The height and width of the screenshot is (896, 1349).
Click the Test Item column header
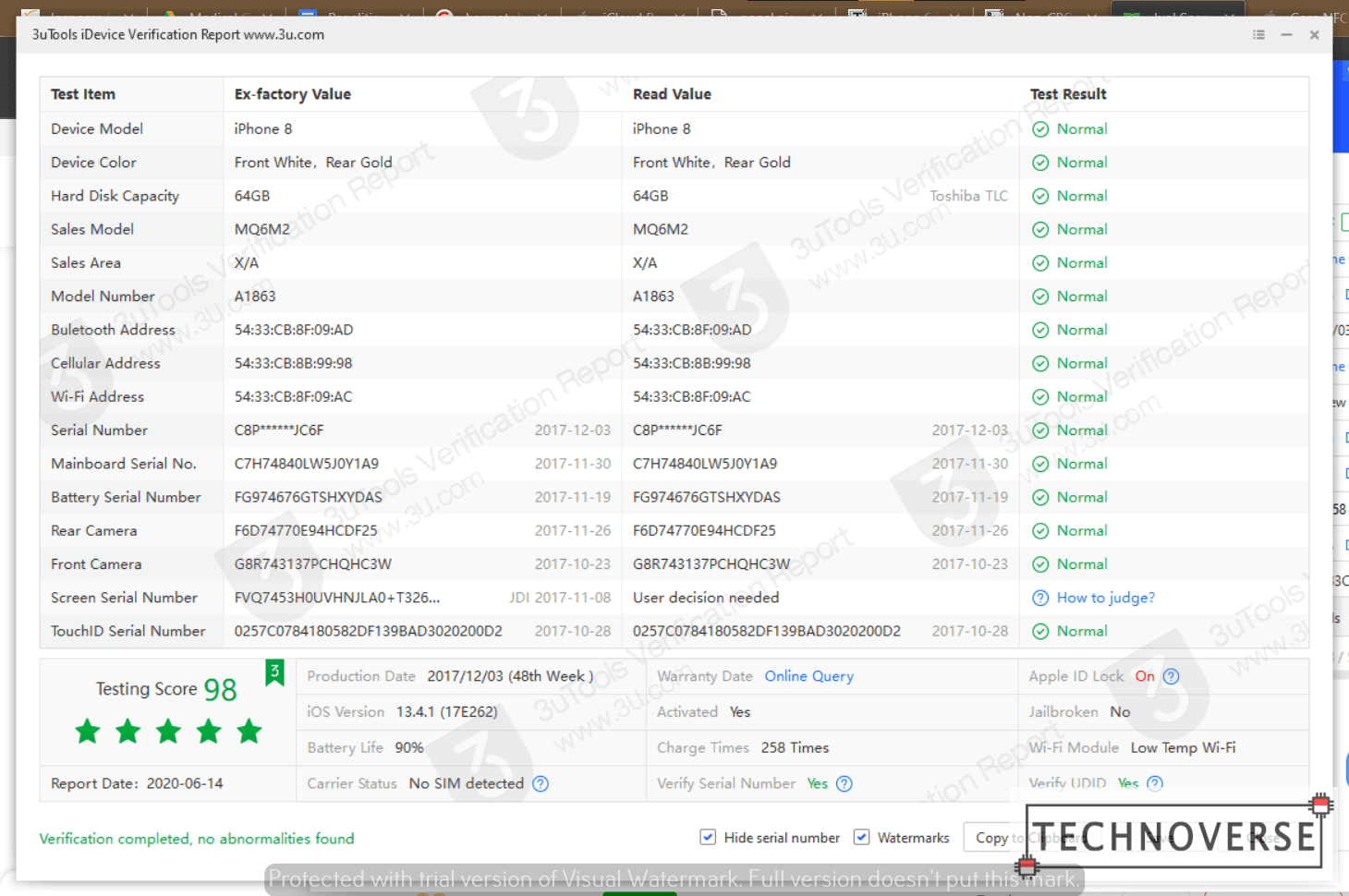(83, 94)
